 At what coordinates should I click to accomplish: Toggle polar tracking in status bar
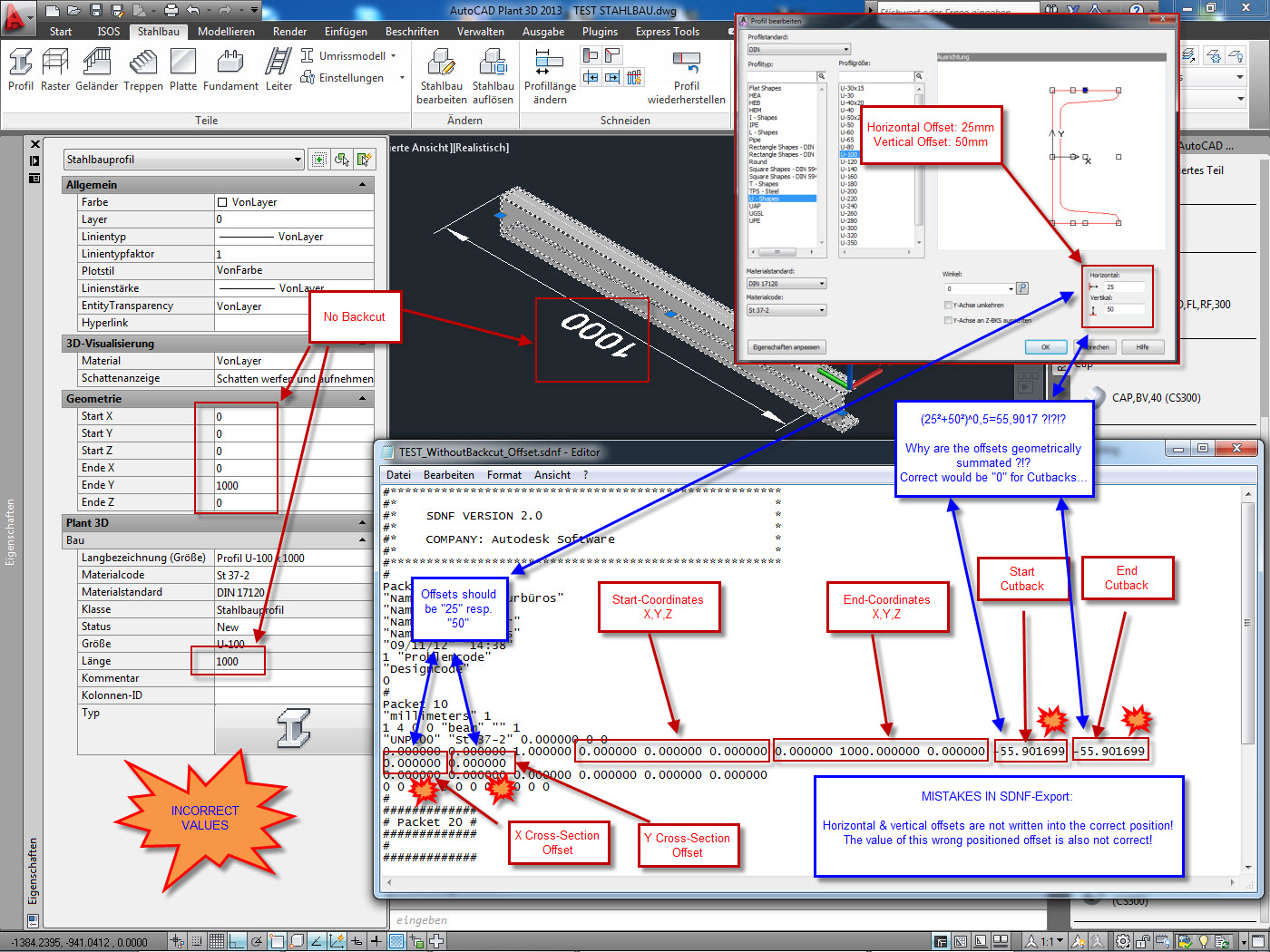[257, 941]
